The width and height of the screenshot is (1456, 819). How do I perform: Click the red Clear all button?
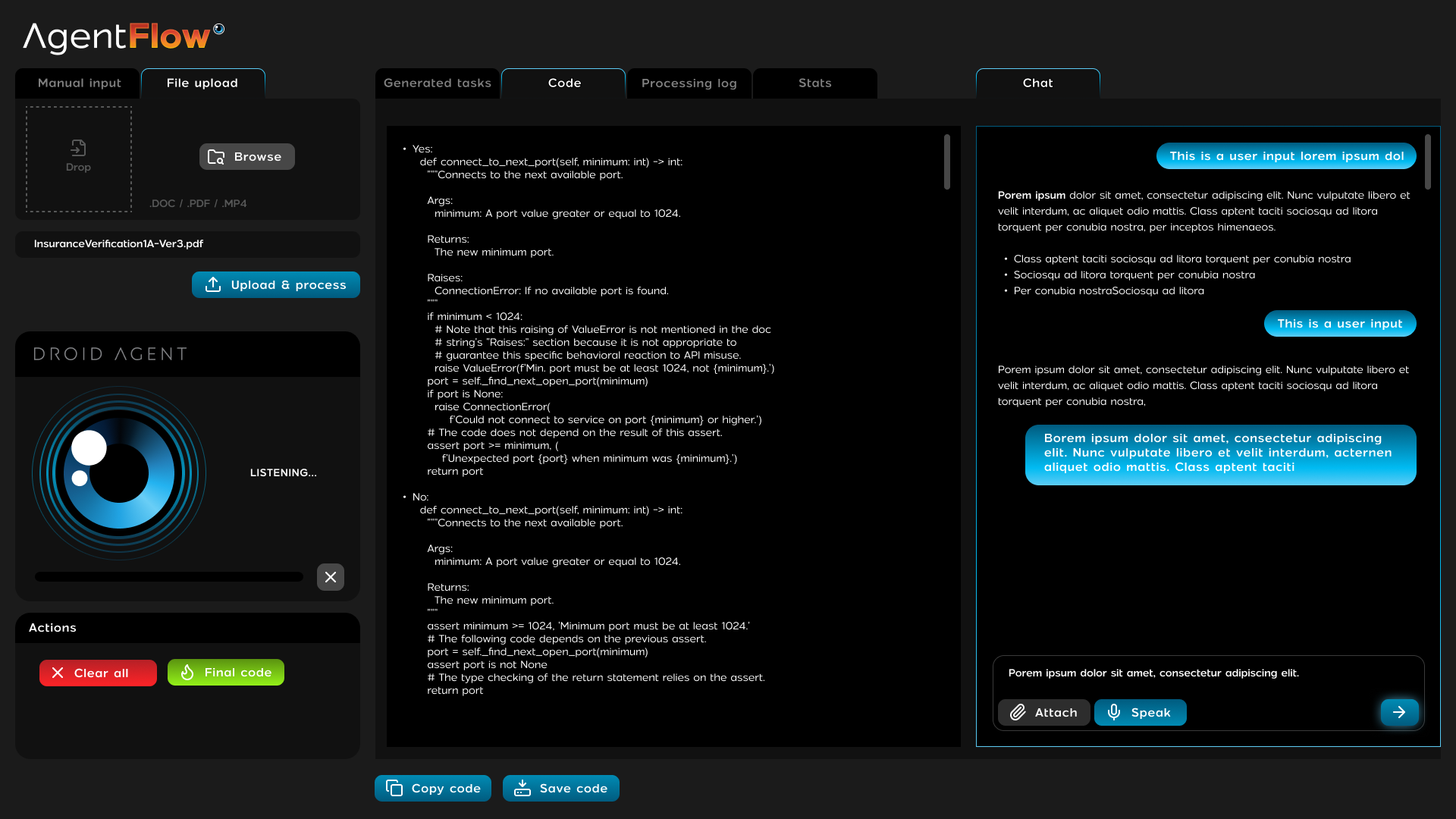[98, 673]
